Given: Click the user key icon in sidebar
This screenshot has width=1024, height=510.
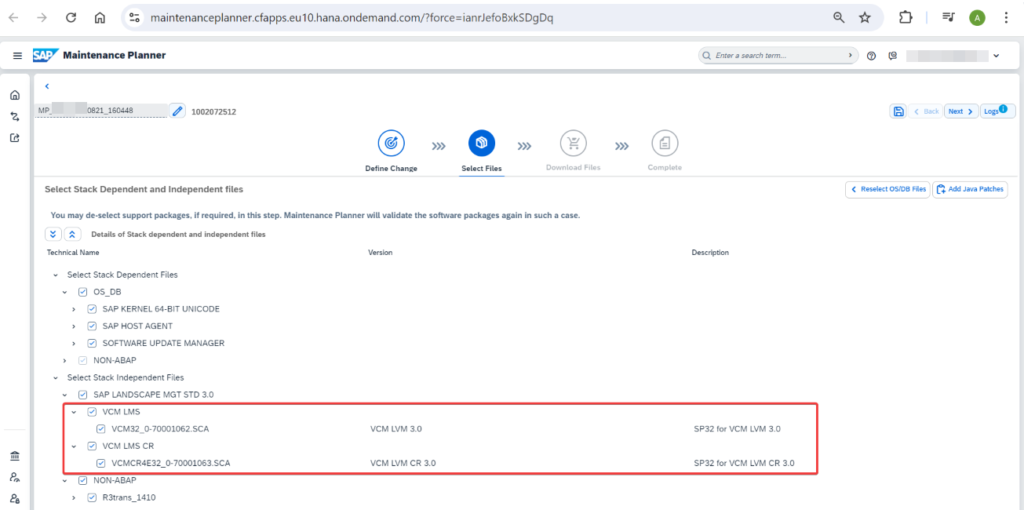Looking at the screenshot, I should pyautogui.click(x=15, y=477).
